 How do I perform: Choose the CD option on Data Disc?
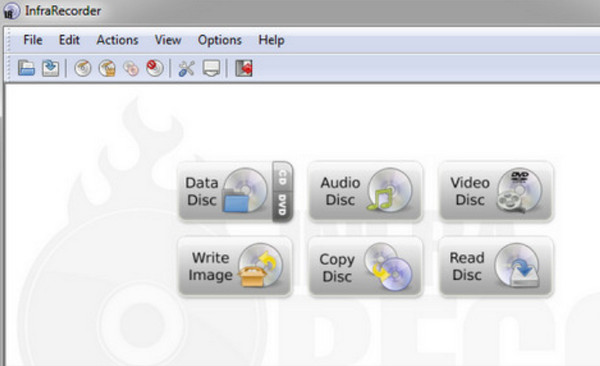pos(282,177)
